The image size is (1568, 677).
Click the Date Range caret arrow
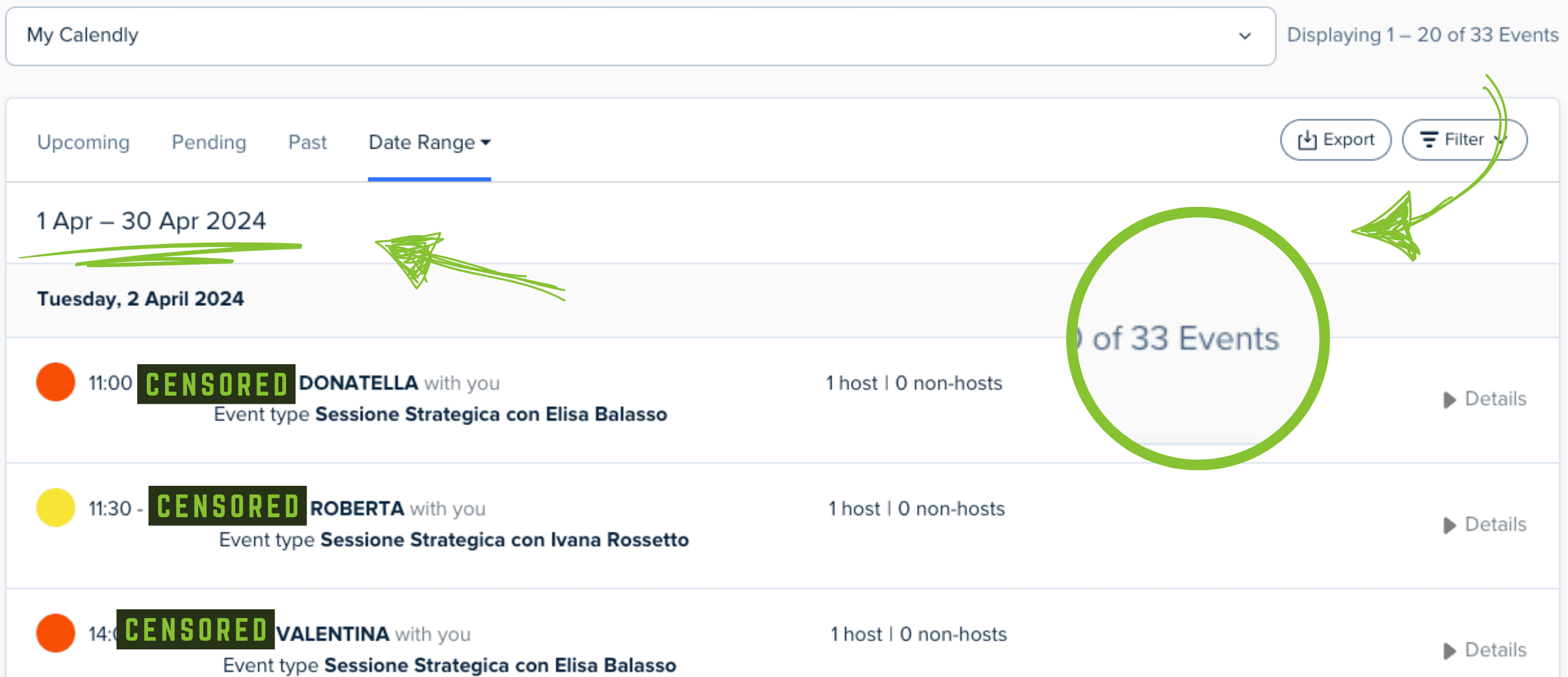tap(485, 142)
